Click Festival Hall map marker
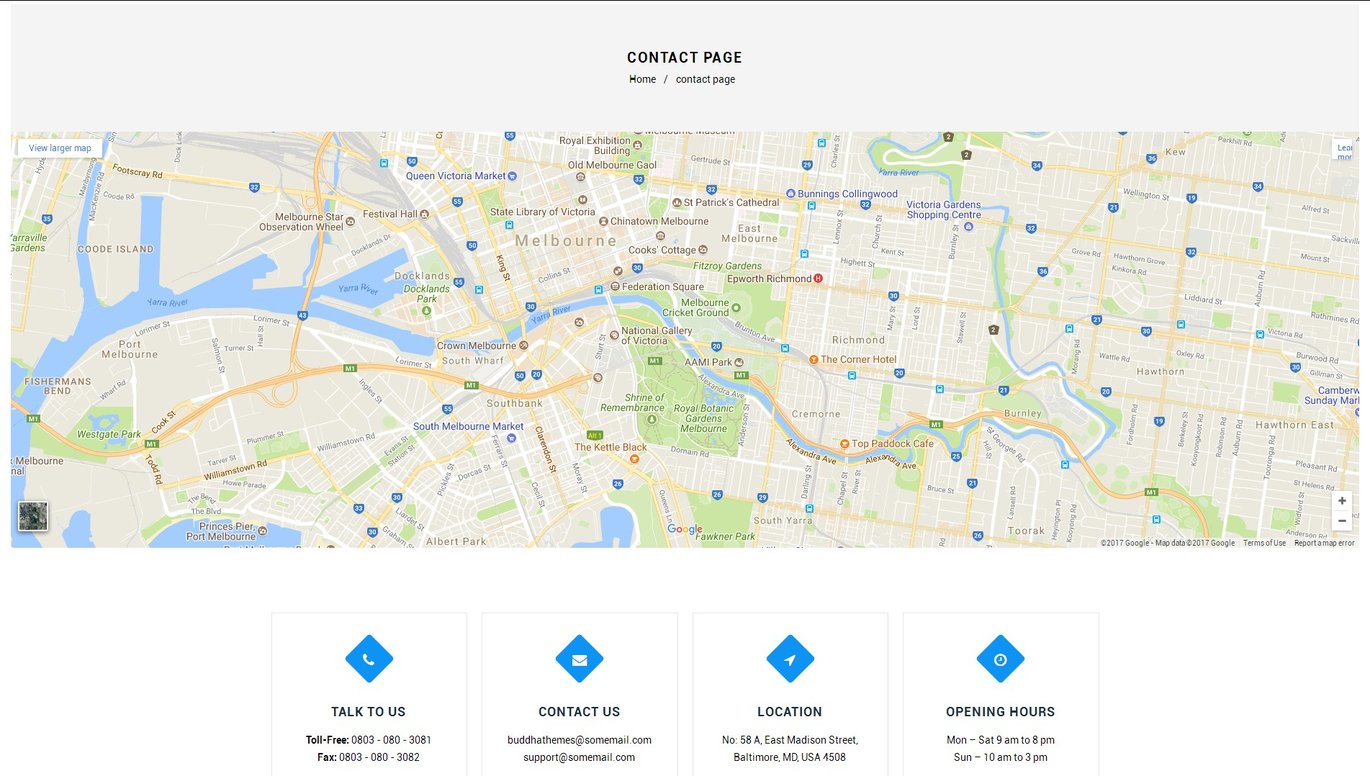 coord(424,214)
